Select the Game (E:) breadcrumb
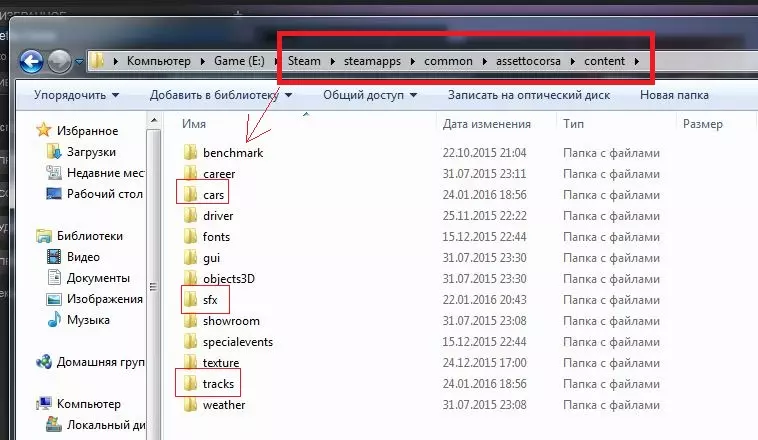 click(x=239, y=61)
